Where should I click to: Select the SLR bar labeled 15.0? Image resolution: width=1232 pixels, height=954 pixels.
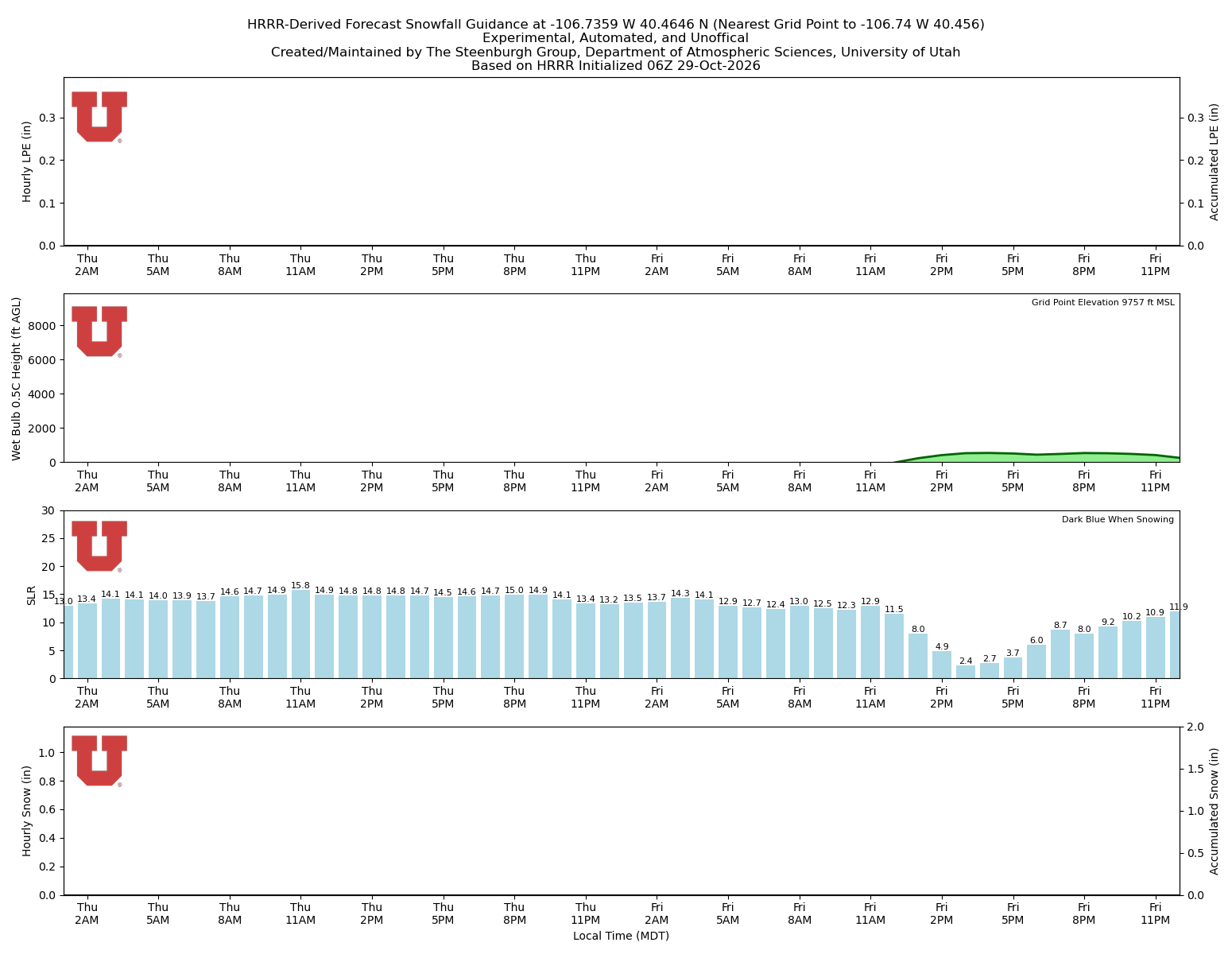(x=514, y=636)
